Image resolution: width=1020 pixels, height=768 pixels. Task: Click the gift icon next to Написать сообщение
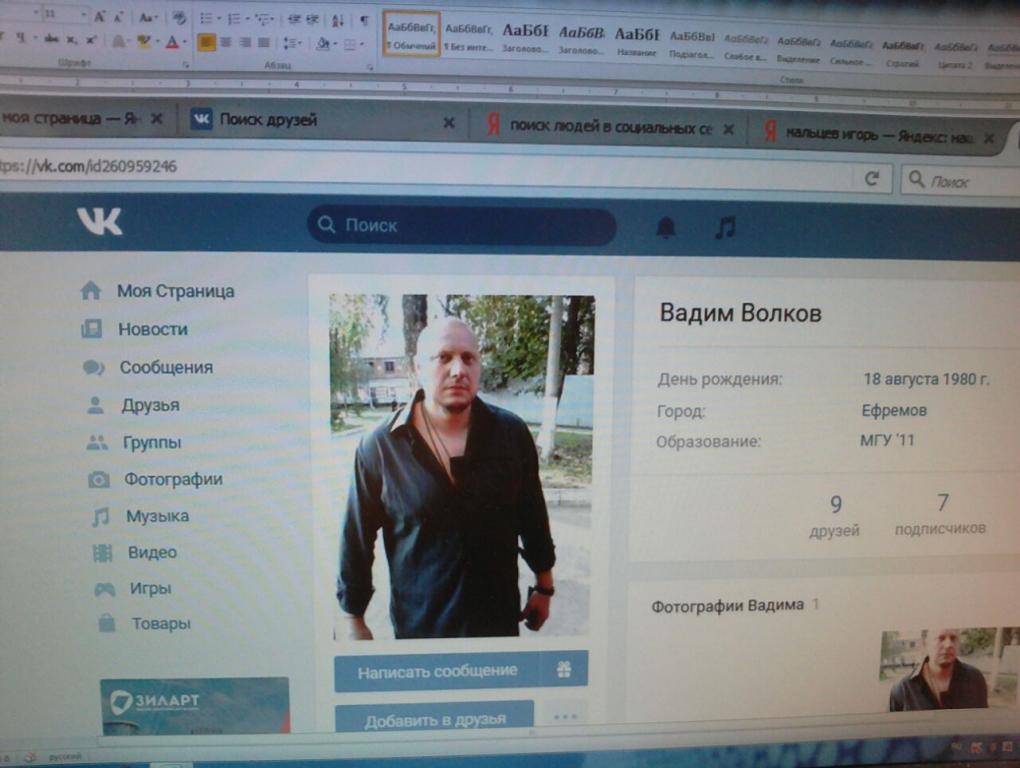pos(564,670)
